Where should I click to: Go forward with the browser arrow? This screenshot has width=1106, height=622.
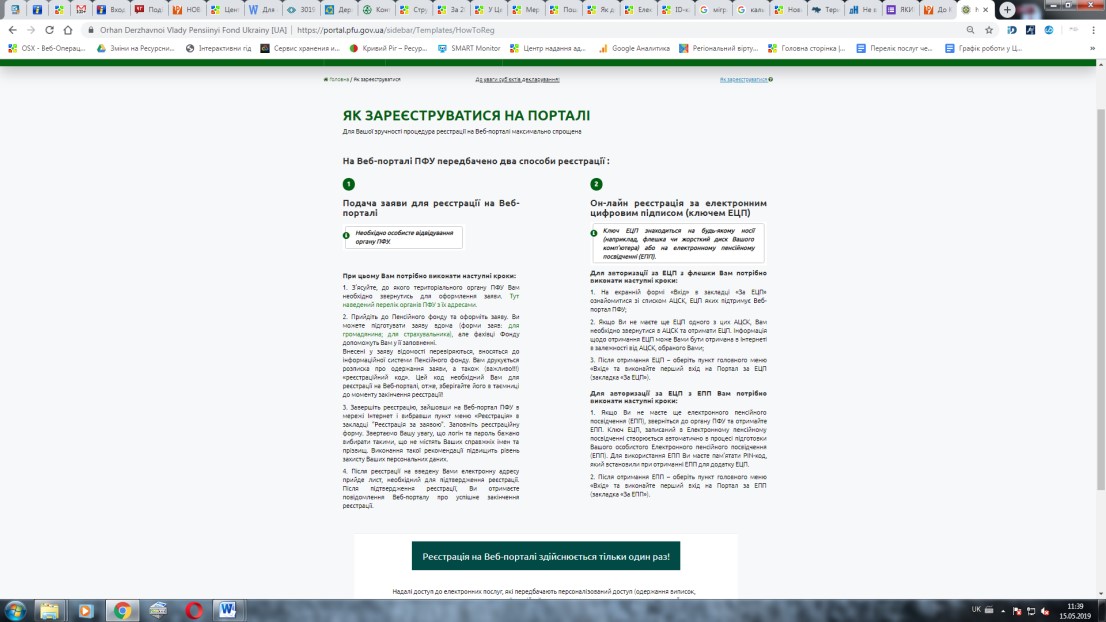tap(31, 30)
